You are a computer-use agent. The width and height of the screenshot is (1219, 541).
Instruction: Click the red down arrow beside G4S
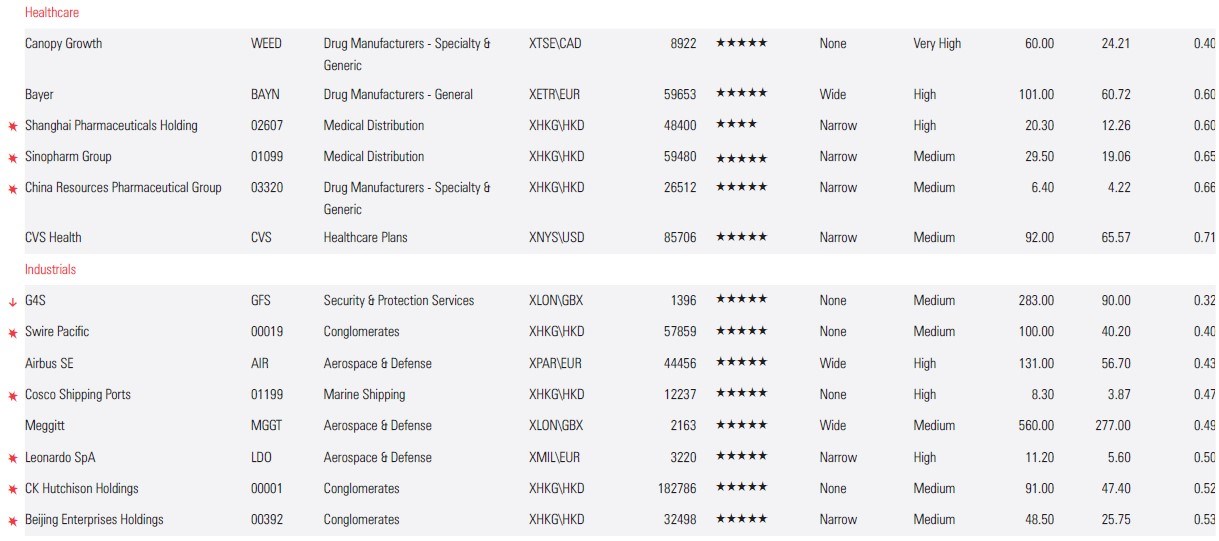pyautogui.click(x=13, y=302)
